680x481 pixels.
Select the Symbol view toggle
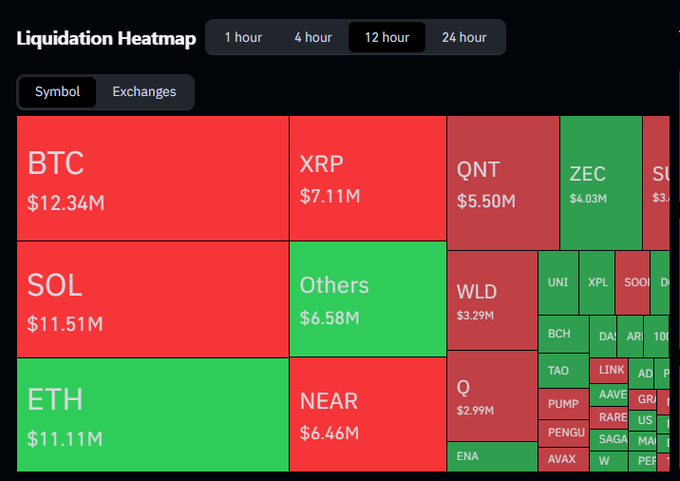click(x=57, y=92)
